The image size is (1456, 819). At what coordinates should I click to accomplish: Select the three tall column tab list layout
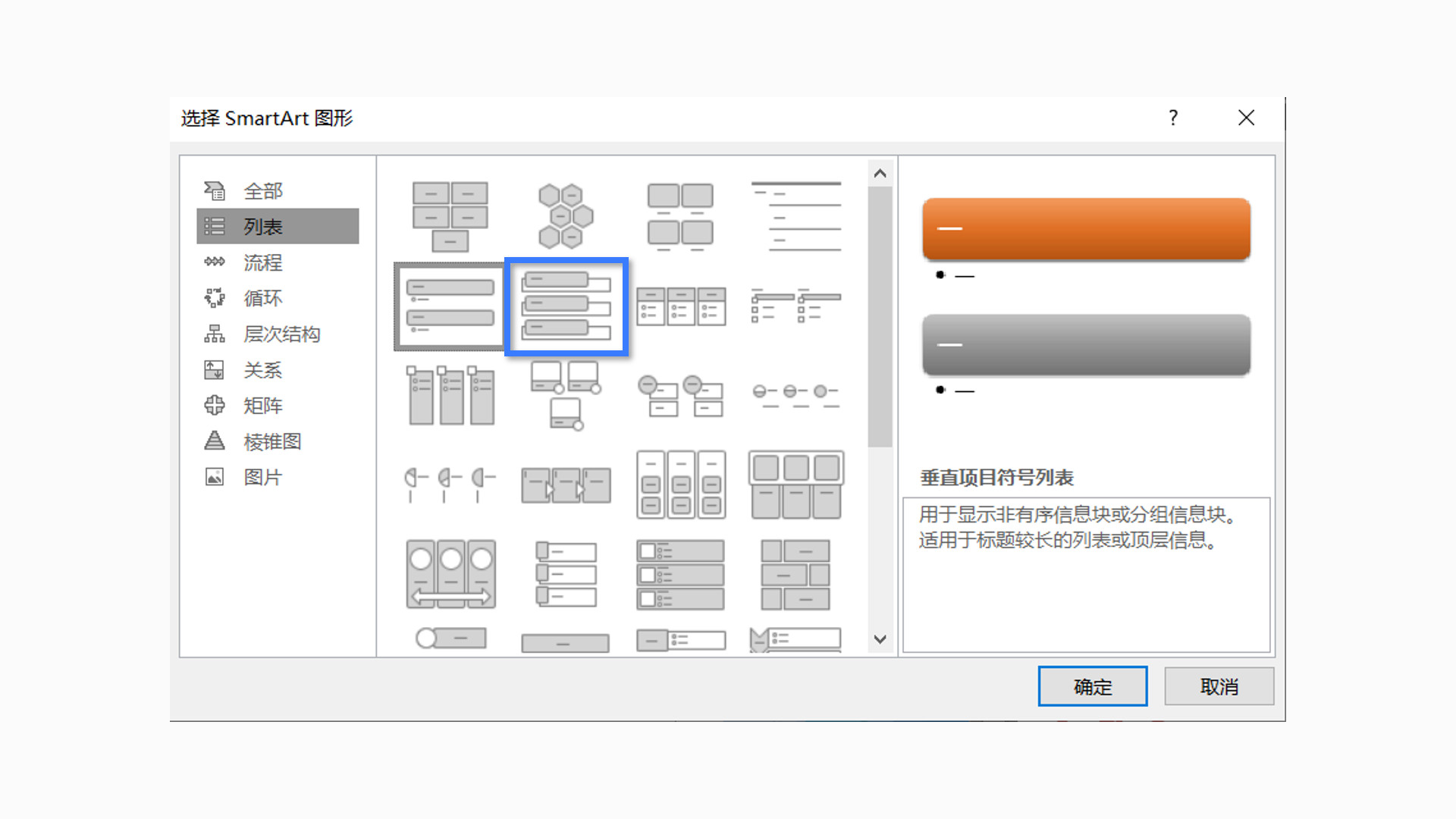pyautogui.click(x=450, y=396)
